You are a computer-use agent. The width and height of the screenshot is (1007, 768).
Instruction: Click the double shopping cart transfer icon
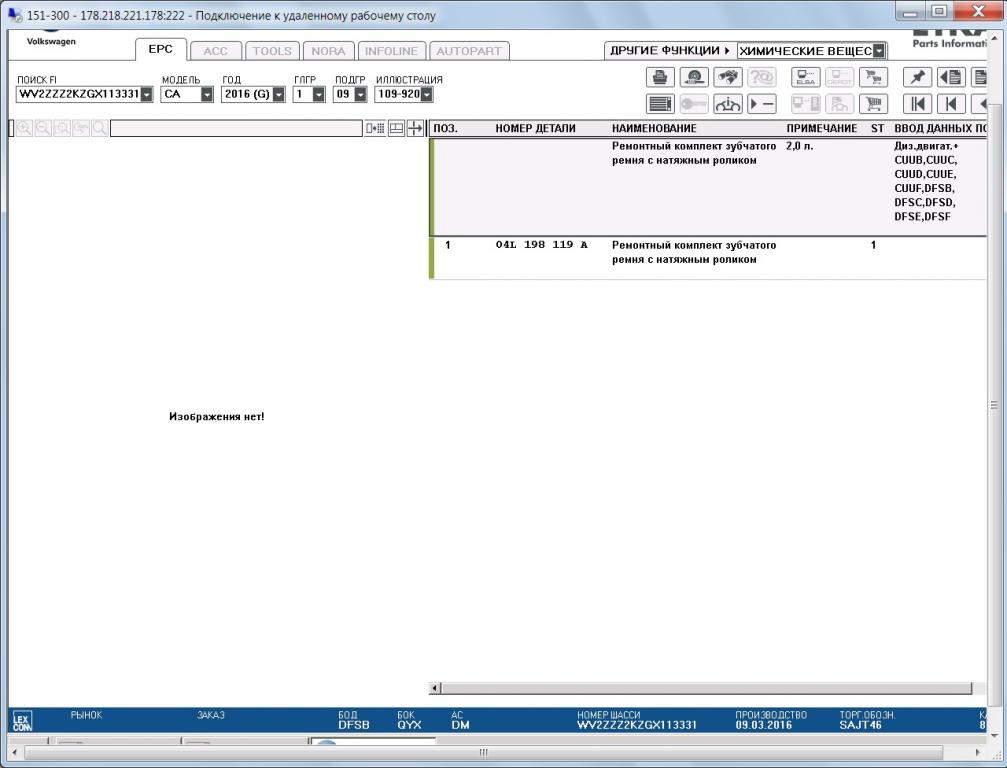(873, 77)
